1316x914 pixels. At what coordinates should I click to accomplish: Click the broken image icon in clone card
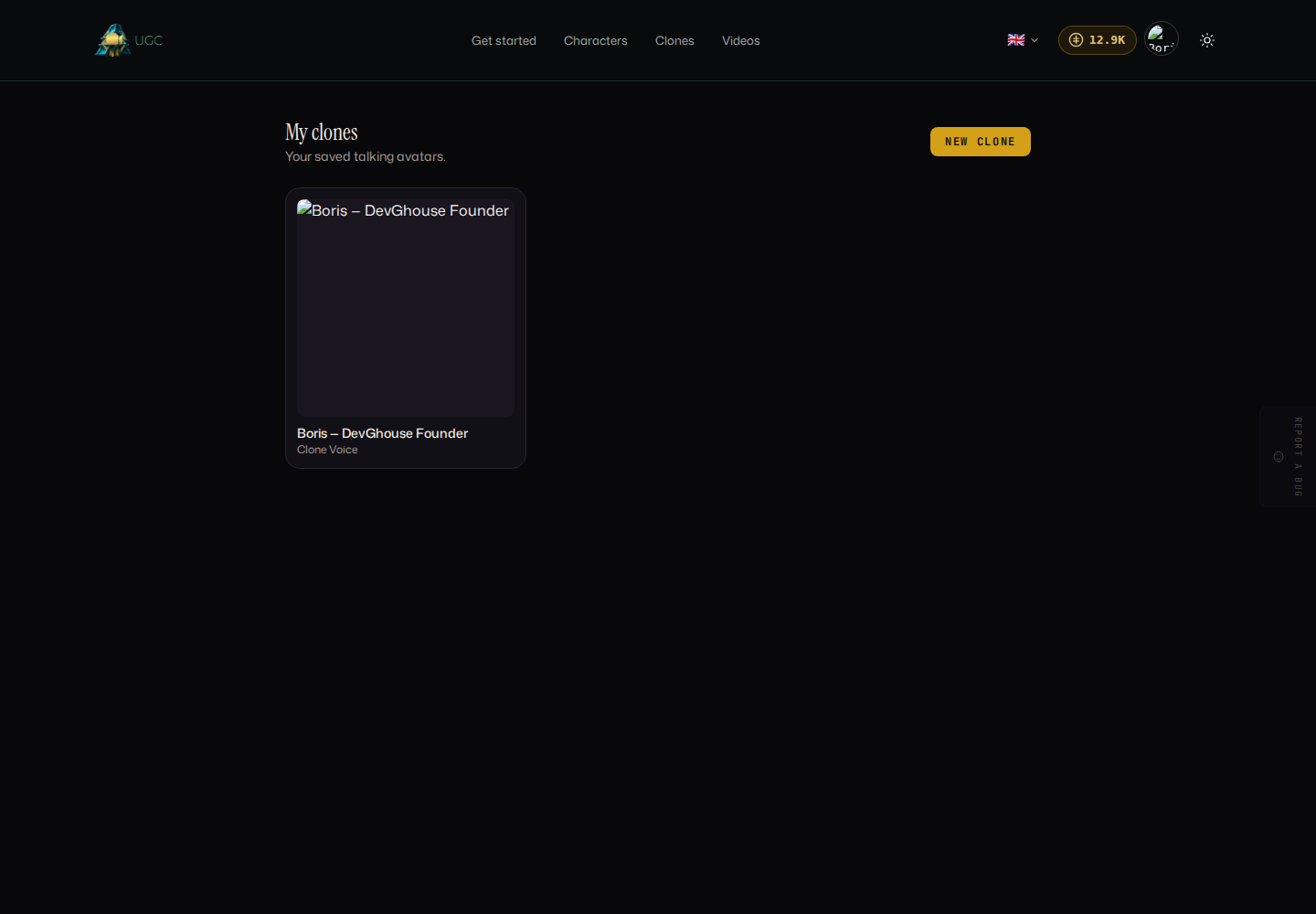click(x=304, y=208)
